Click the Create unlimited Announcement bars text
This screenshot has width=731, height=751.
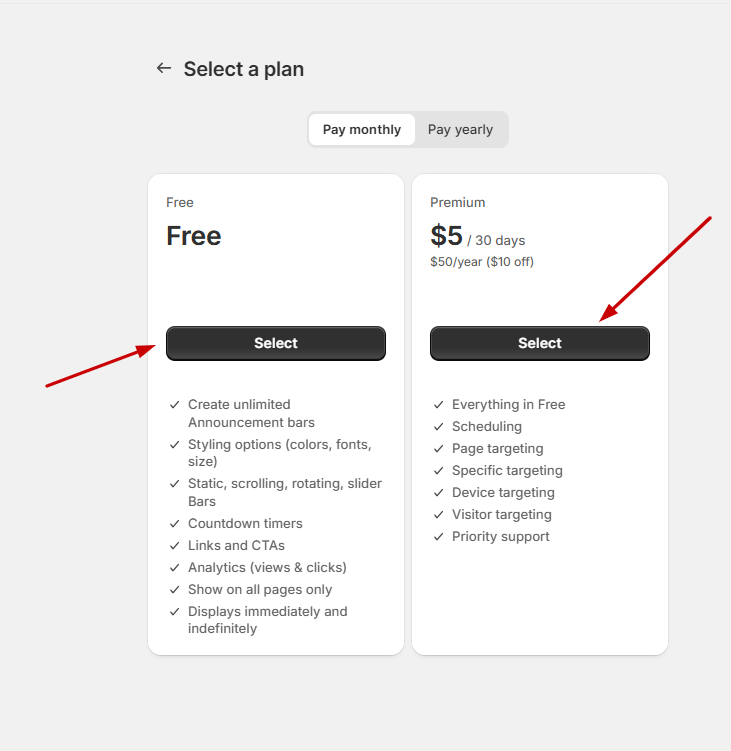[250, 413]
